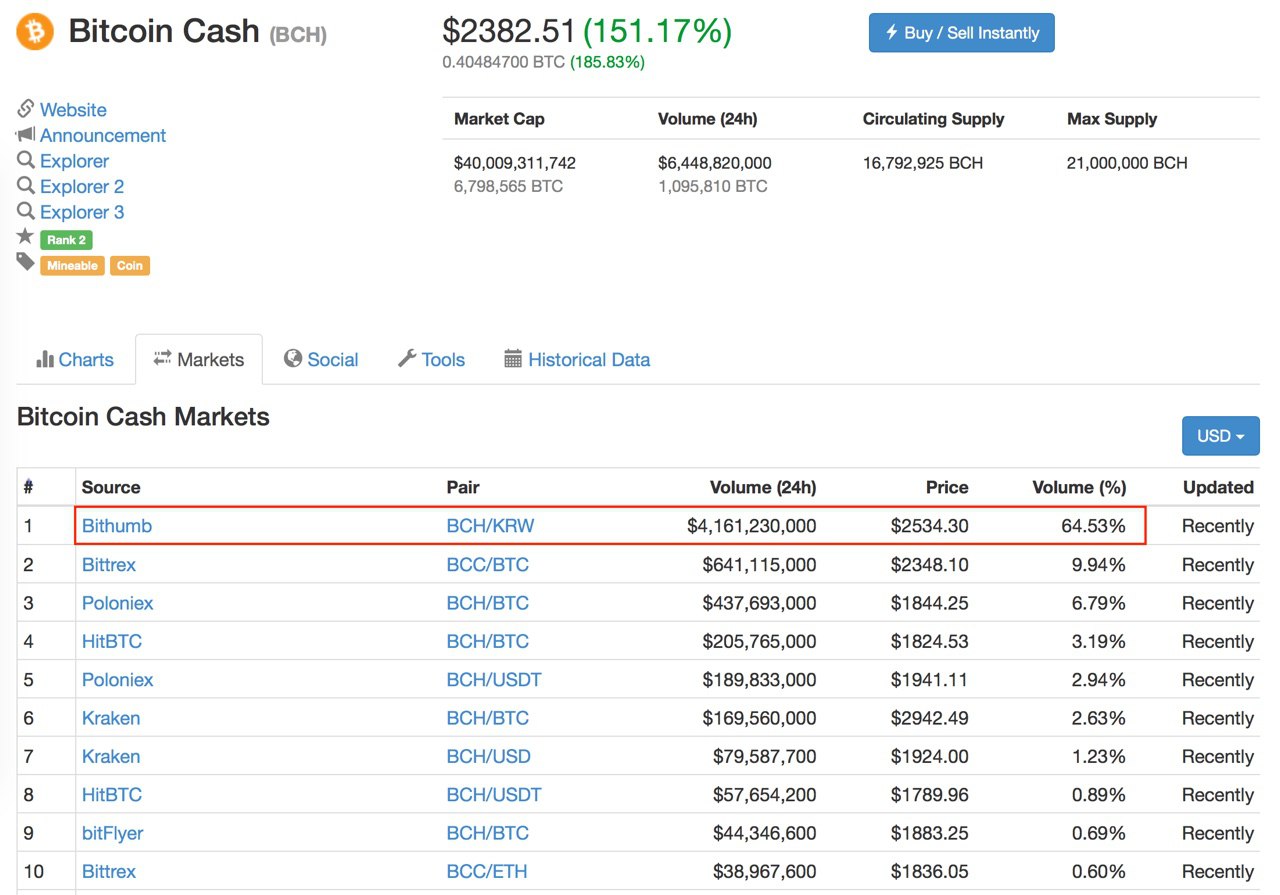Click the $641,115,000 volume cell
The image size is (1280, 895).
click(760, 565)
